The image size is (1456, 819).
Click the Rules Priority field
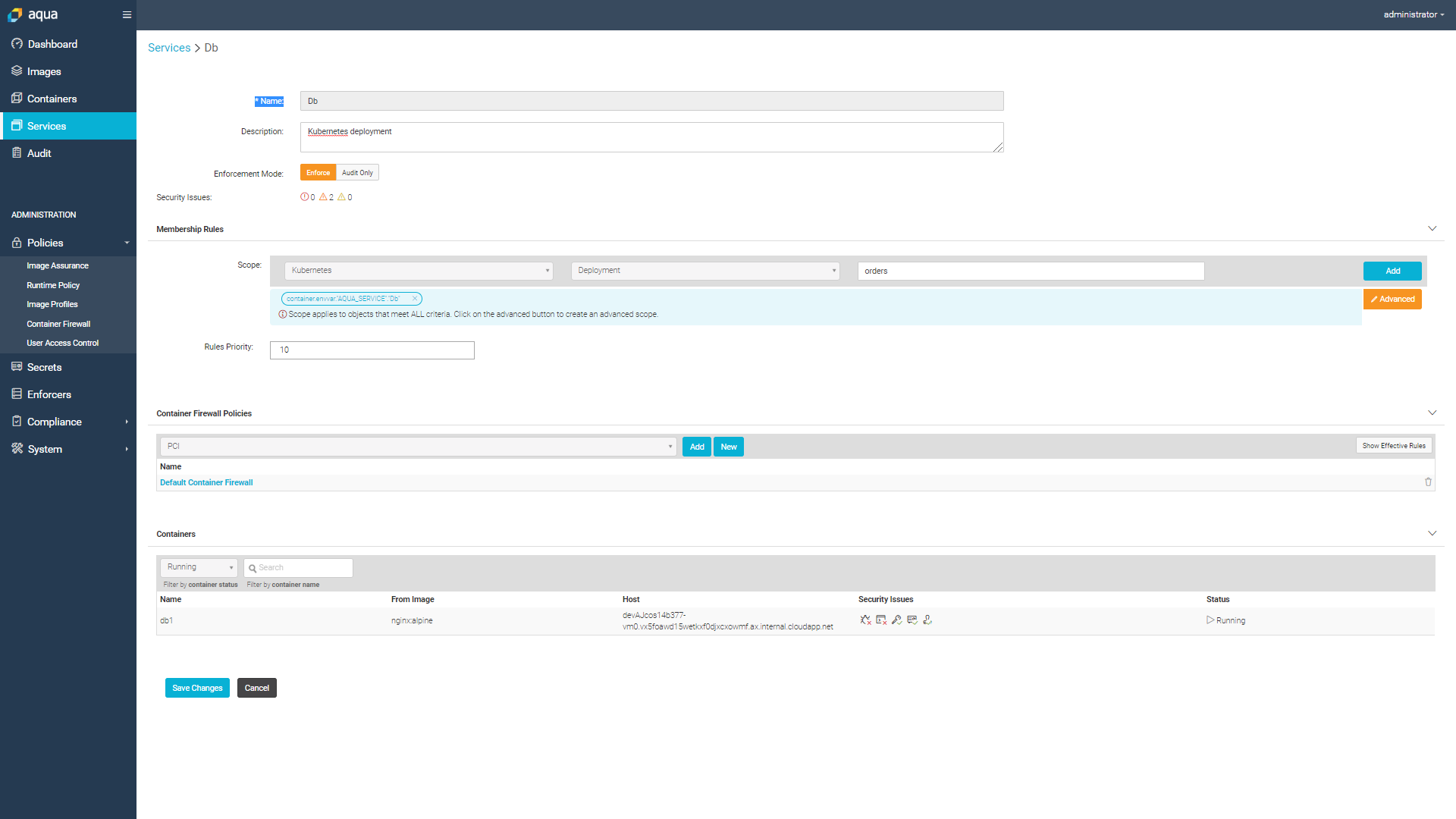coord(372,350)
